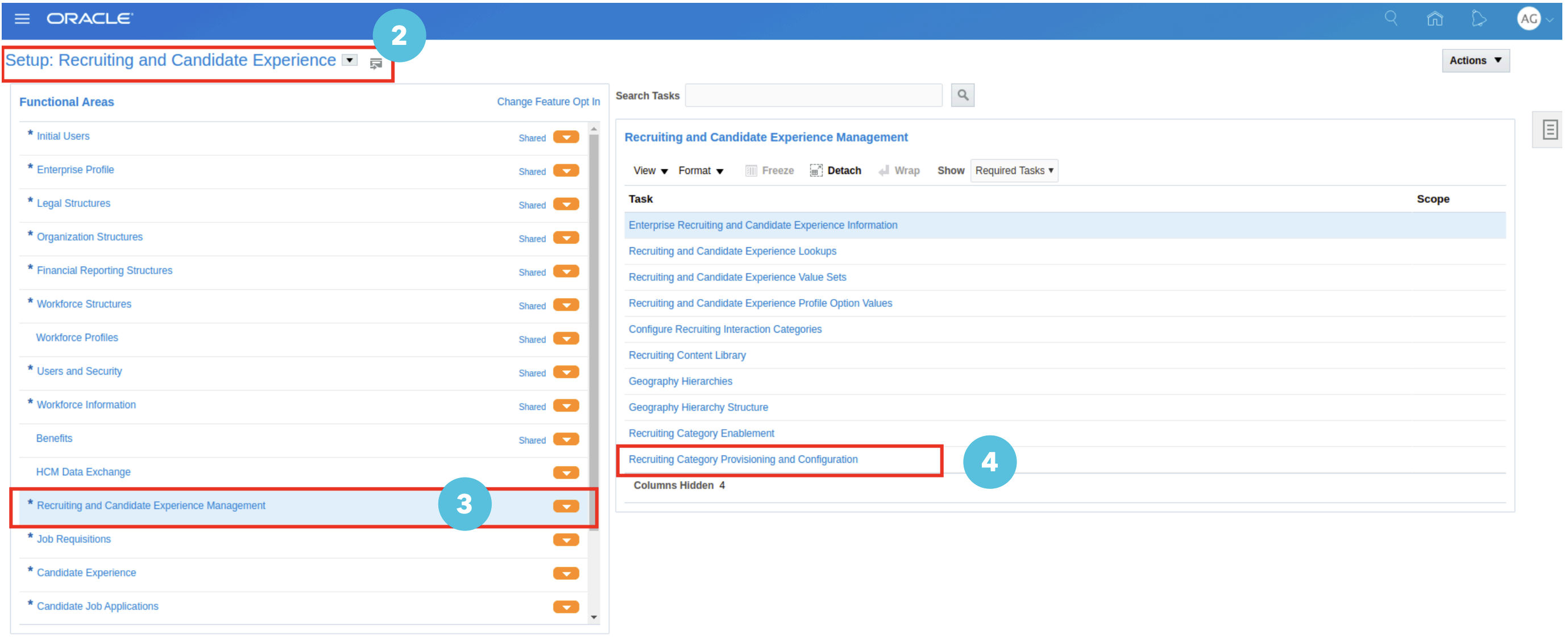Open Recruiting and Candidate Experience Value Sets task
This screenshot has height=639, width=1568.
coord(737,277)
